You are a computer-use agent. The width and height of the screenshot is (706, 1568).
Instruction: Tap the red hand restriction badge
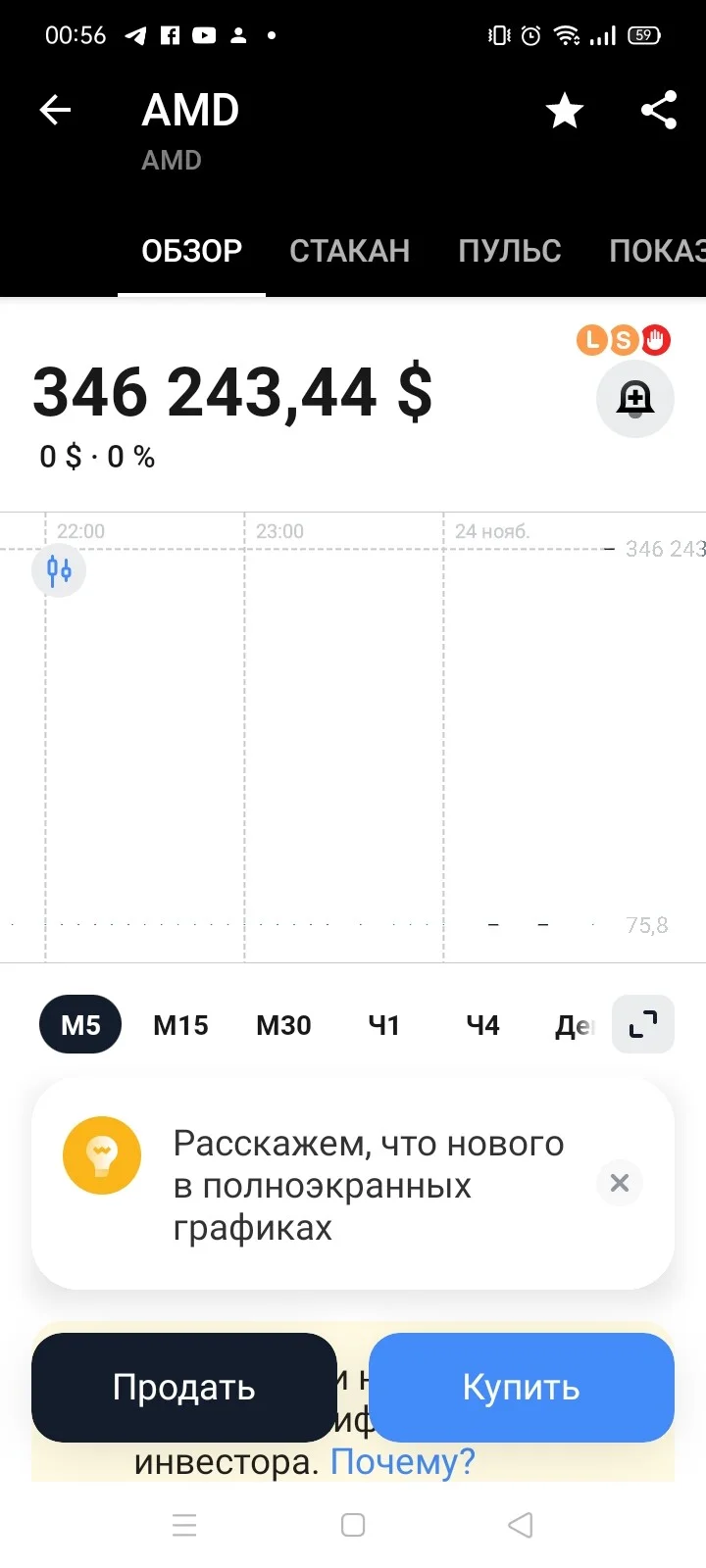pos(656,340)
